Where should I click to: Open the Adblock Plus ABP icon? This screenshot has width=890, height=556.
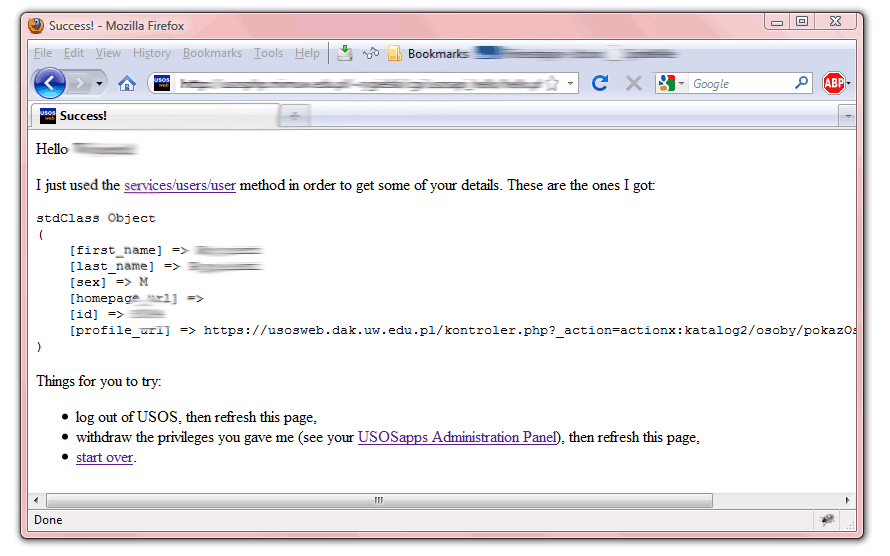pyautogui.click(x=833, y=84)
